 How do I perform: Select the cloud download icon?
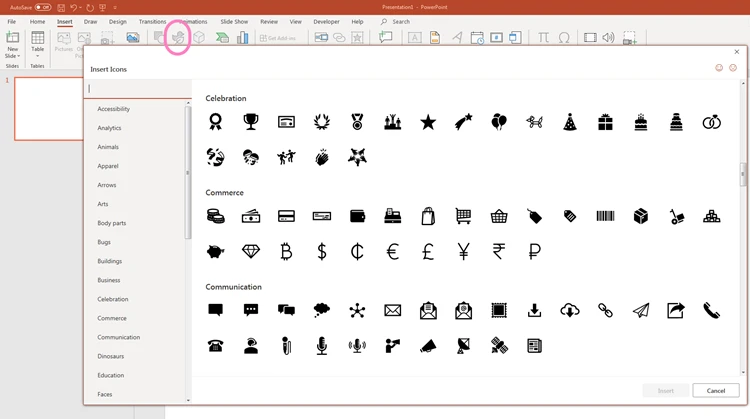point(570,311)
